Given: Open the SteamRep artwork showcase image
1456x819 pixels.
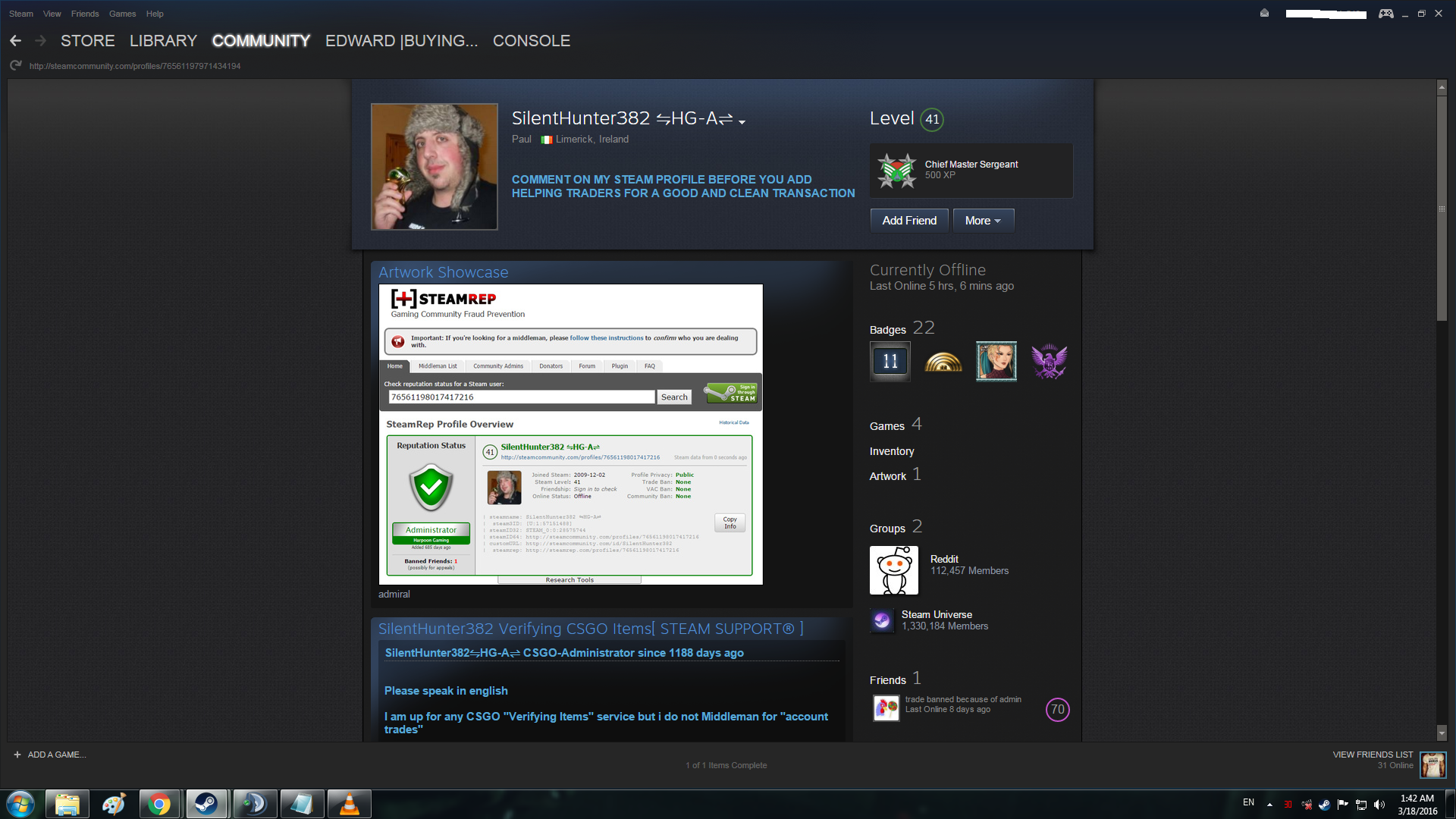Looking at the screenshot, I should coord(570,434).
